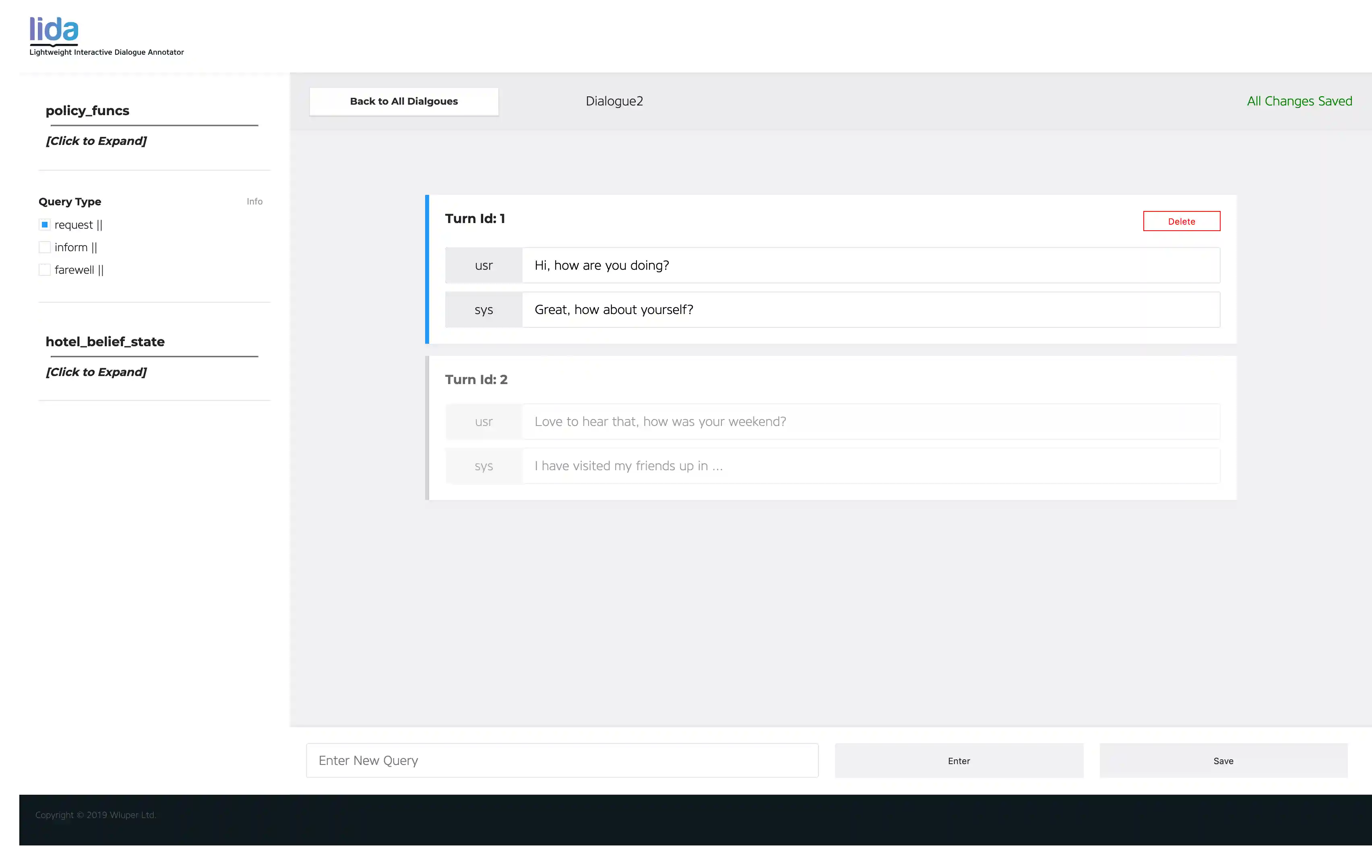Uncheck the request query type
The width and height of the screenshot is (1372, 868).
(x=44, y=224)
